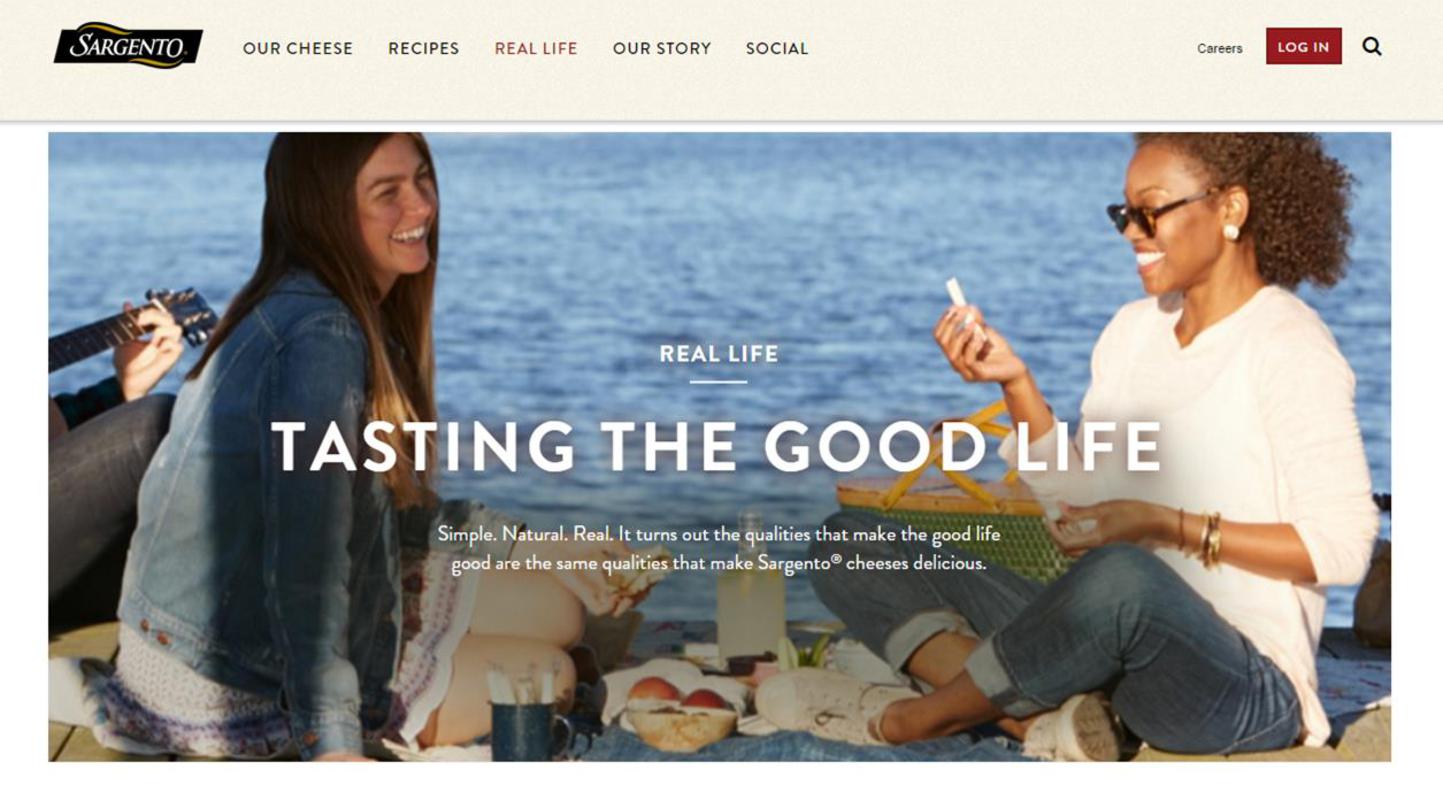Click the red Log In button
Screen dimensions: 1443x800
[x=1303, y=46]
